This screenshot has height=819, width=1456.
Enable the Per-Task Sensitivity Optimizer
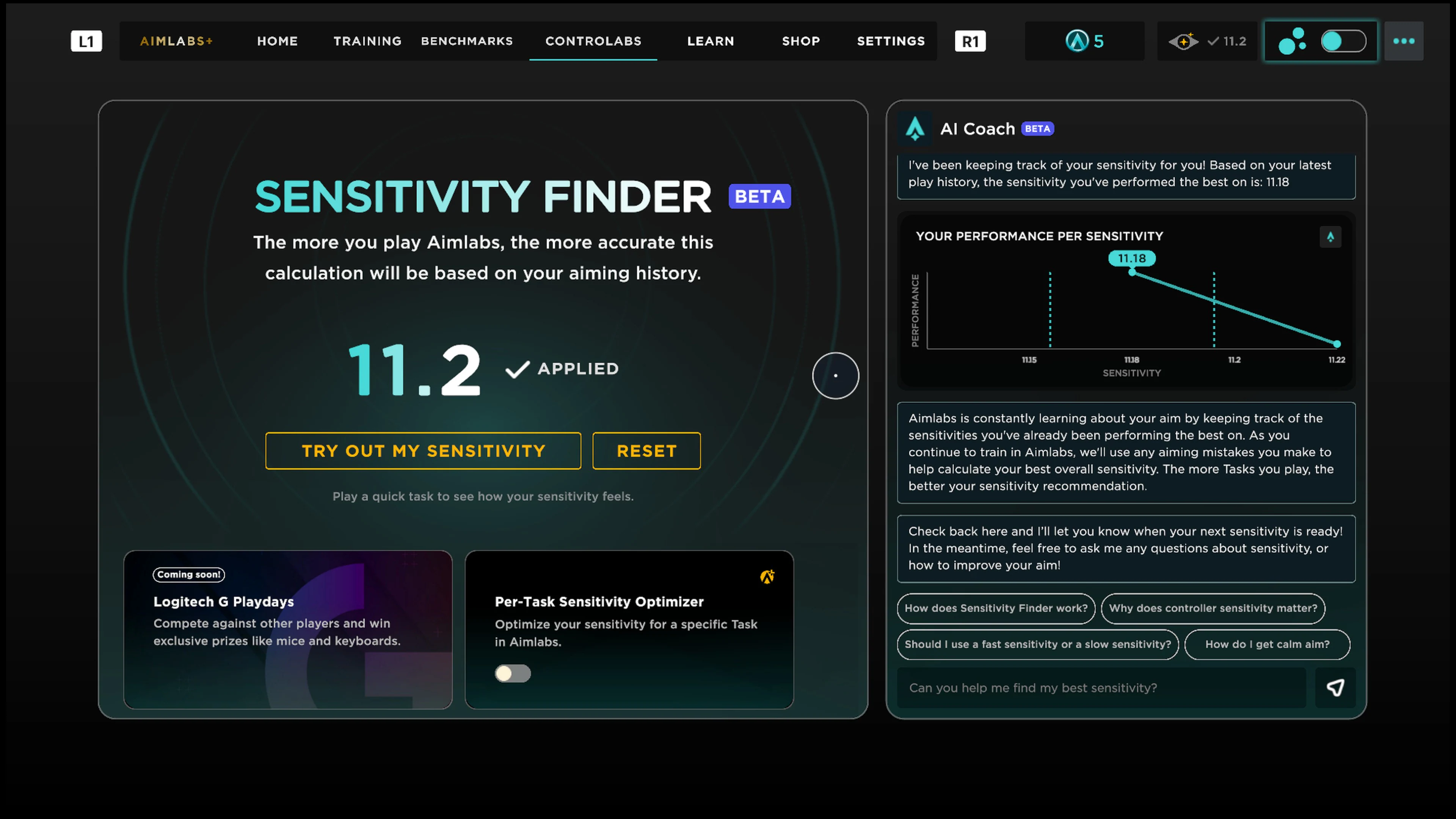pos(512,674)
